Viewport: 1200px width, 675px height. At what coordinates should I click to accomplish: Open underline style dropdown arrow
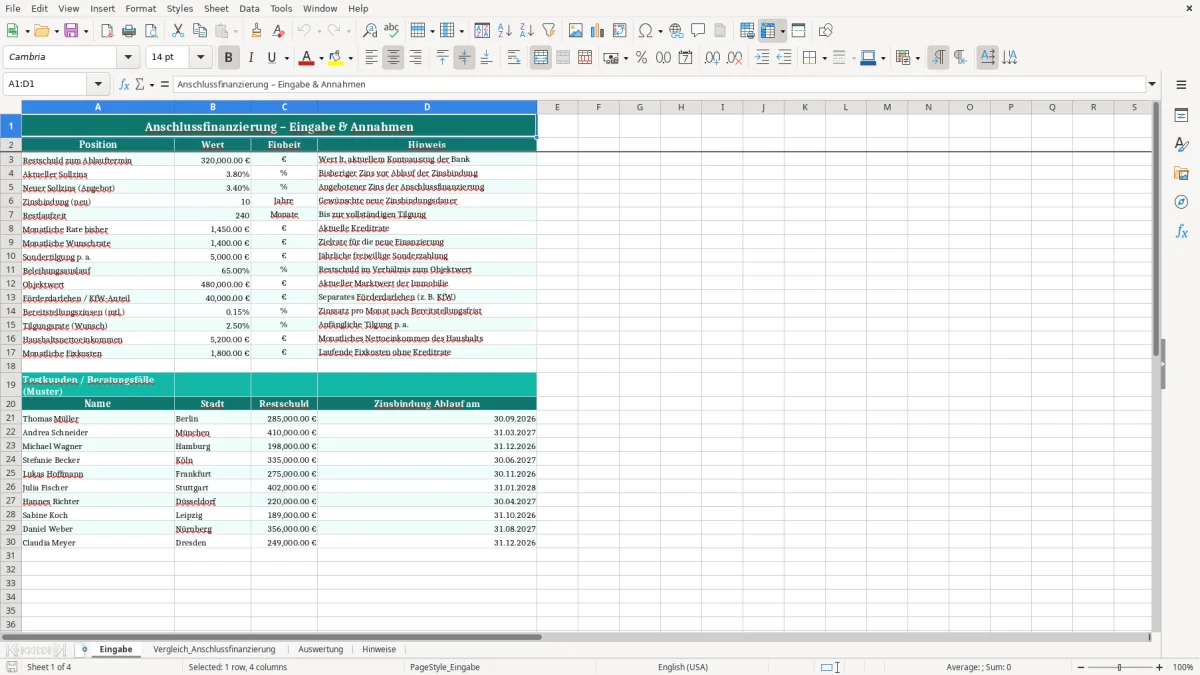tap(286, 58)
